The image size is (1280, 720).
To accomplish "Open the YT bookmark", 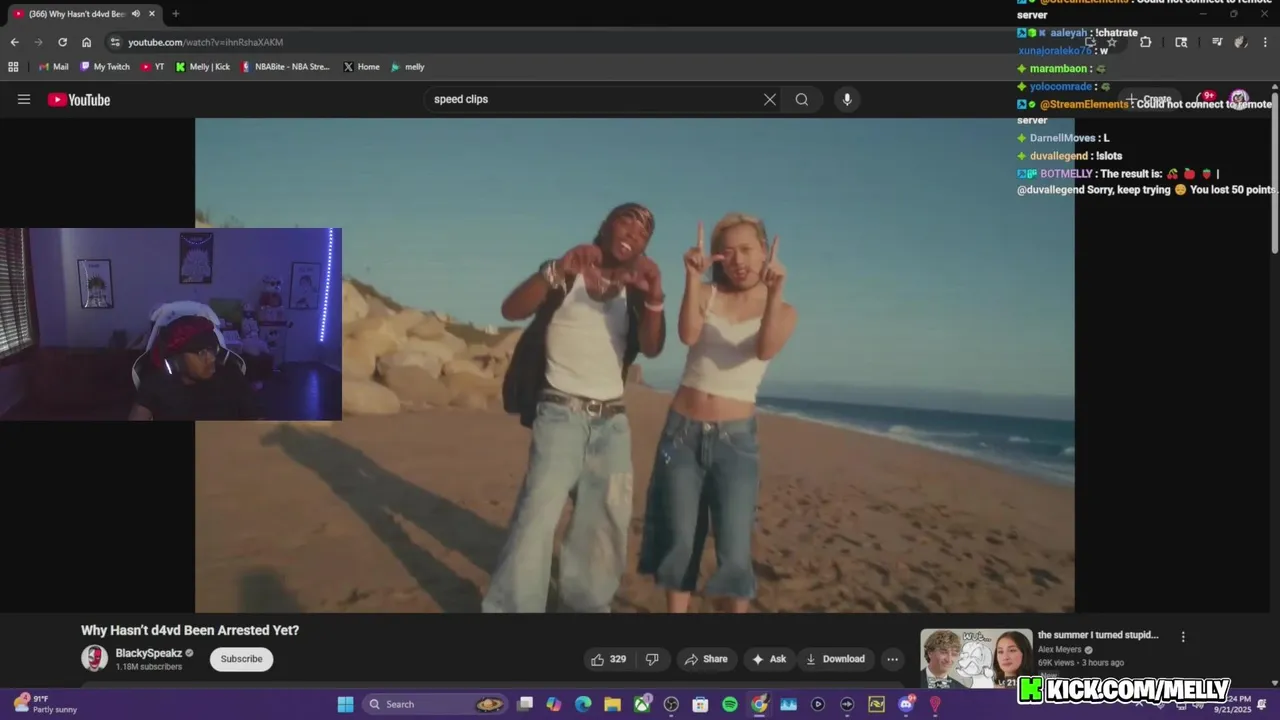I will tap(153, 67).
